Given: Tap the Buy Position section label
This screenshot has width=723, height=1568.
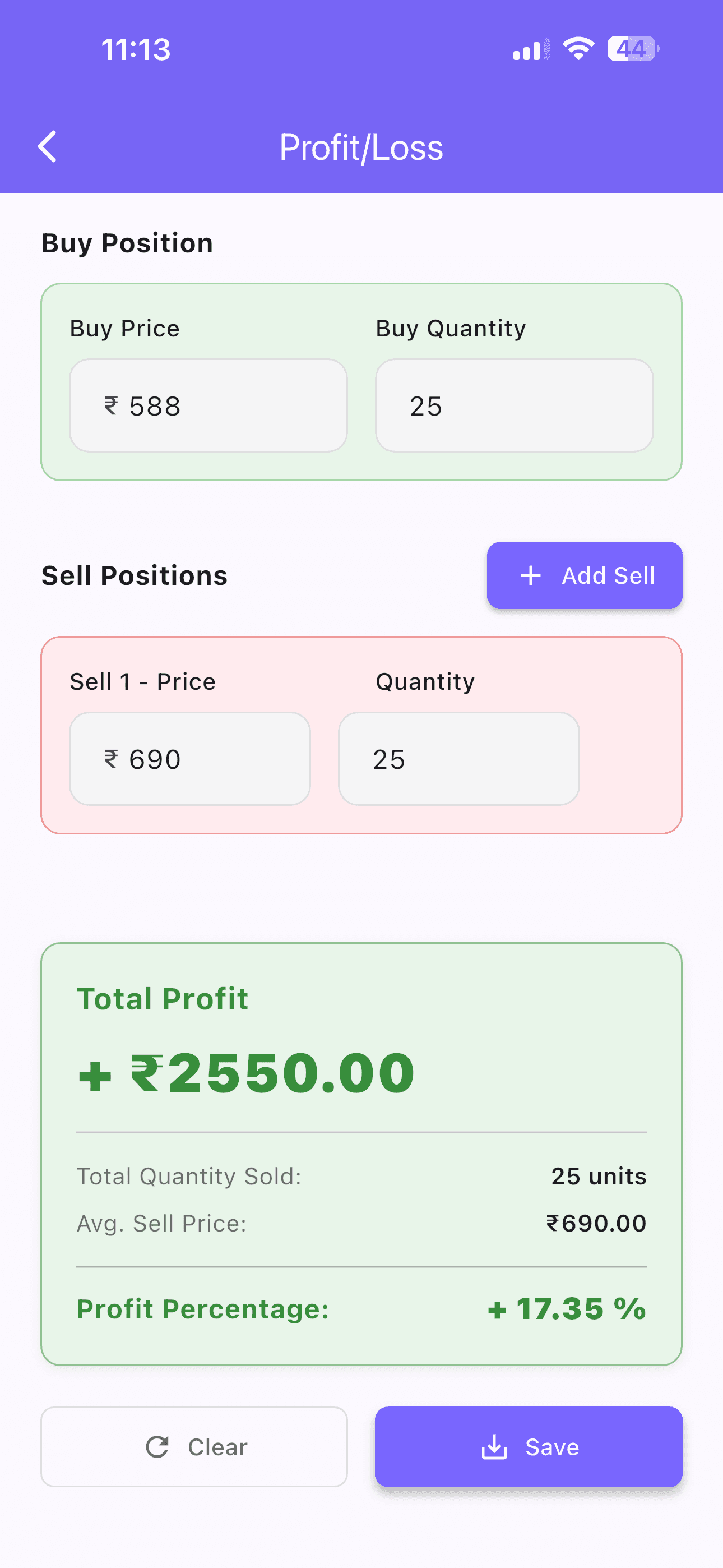Looking at the screenshot, I should pyautogui.click(x=127, y=242).
